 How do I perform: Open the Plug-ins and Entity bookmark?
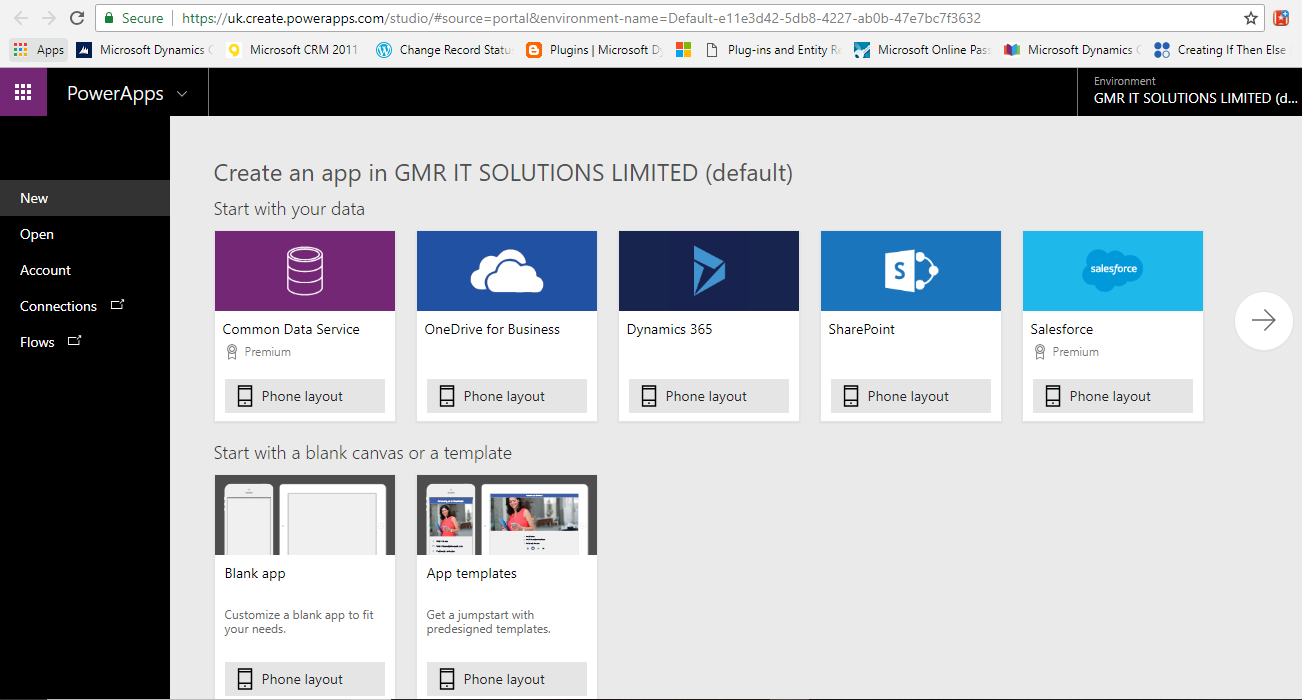(773, 50)
